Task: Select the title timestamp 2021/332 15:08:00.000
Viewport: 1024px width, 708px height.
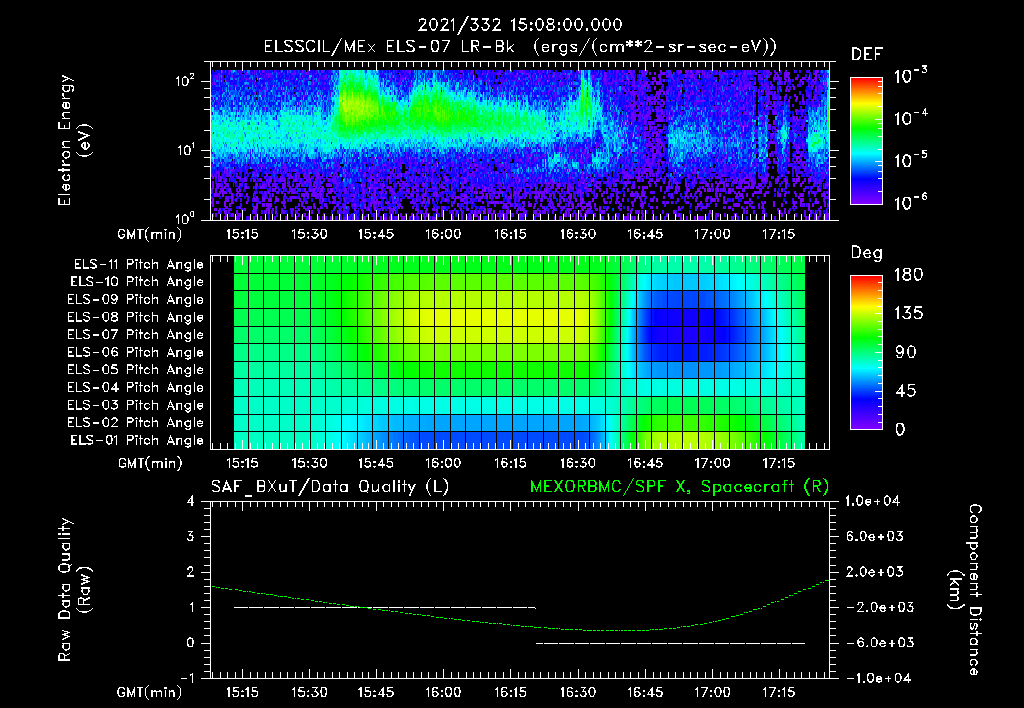Action: coord(520,25)
